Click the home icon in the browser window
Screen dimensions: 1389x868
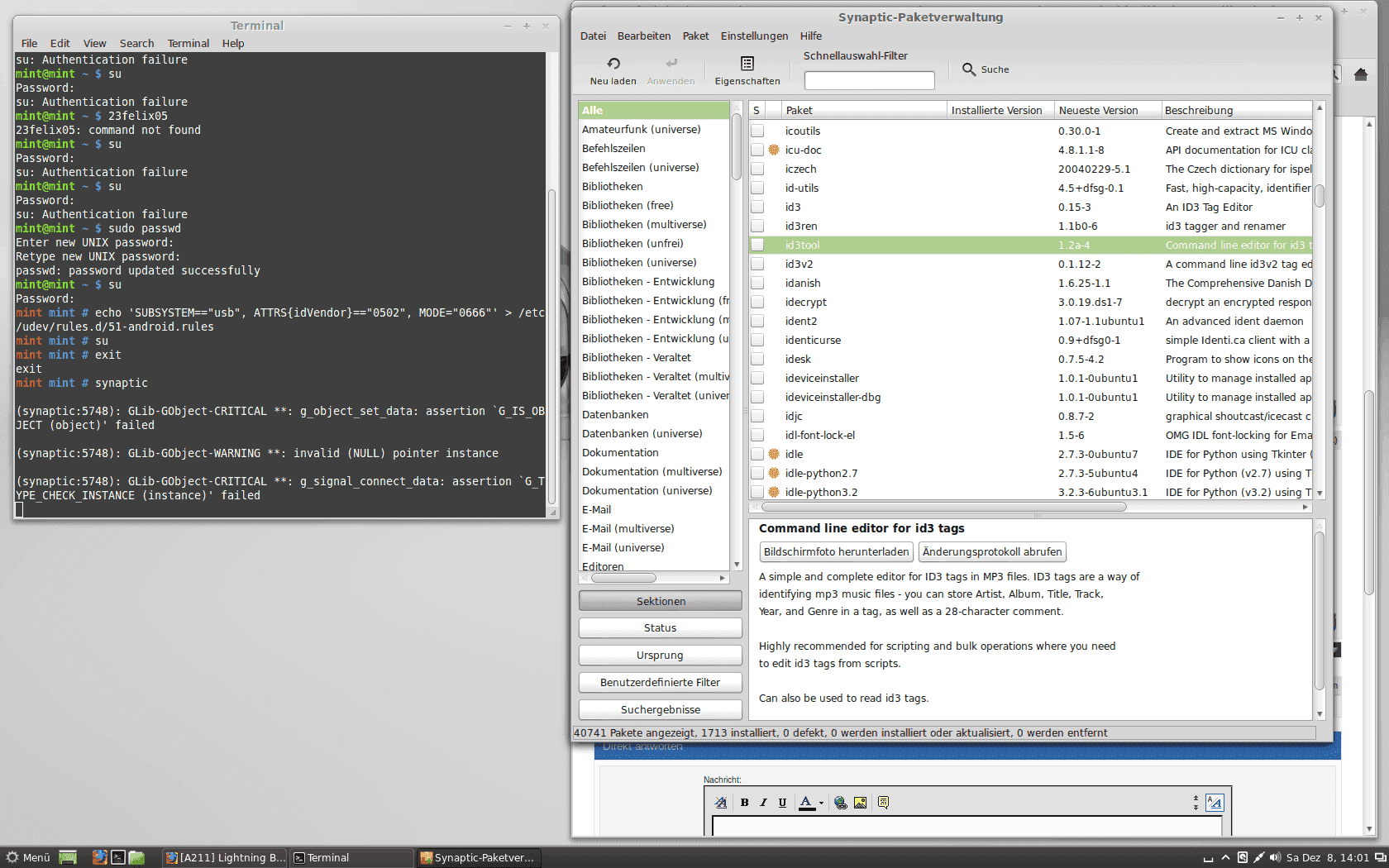coord(1361,74)
